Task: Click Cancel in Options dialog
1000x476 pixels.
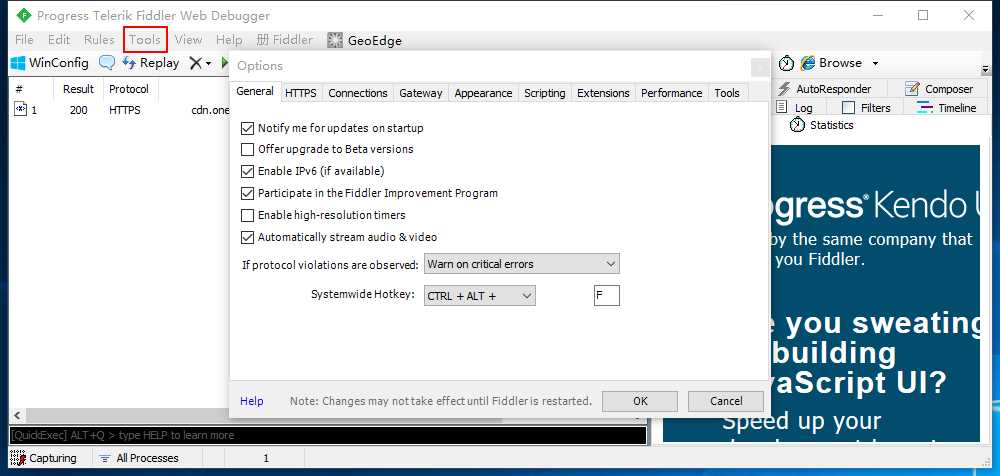Action: click(726, 401)
